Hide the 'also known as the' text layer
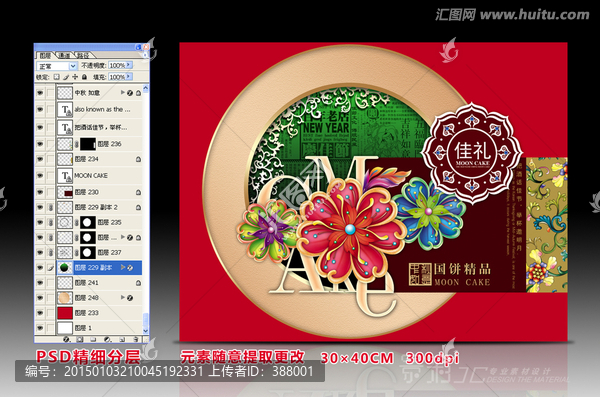 coord(39,109)
